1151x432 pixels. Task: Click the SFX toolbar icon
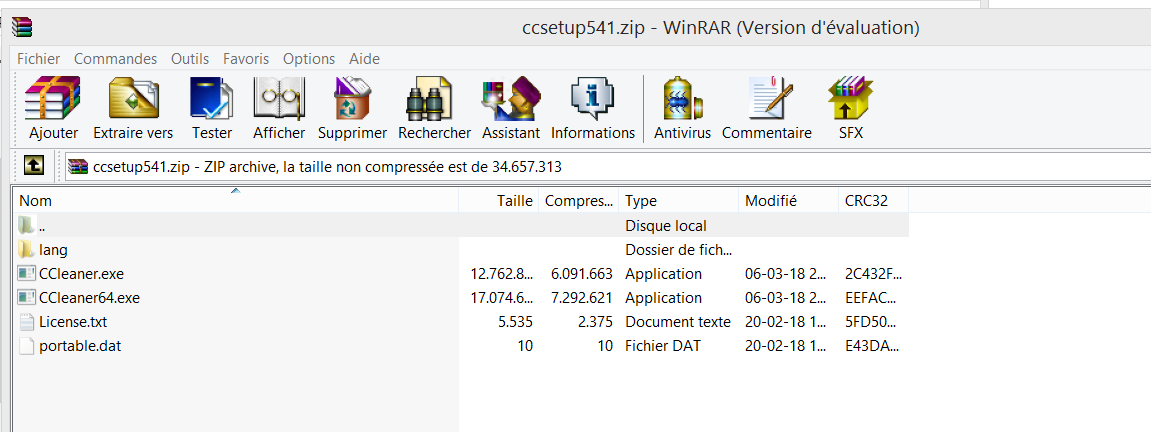tap(851, 109)
